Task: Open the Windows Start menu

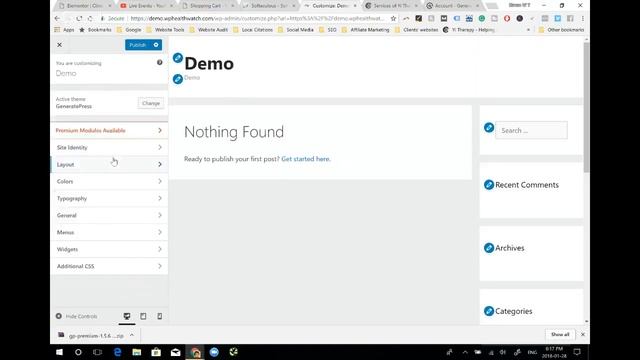Action: pos(60,352)
